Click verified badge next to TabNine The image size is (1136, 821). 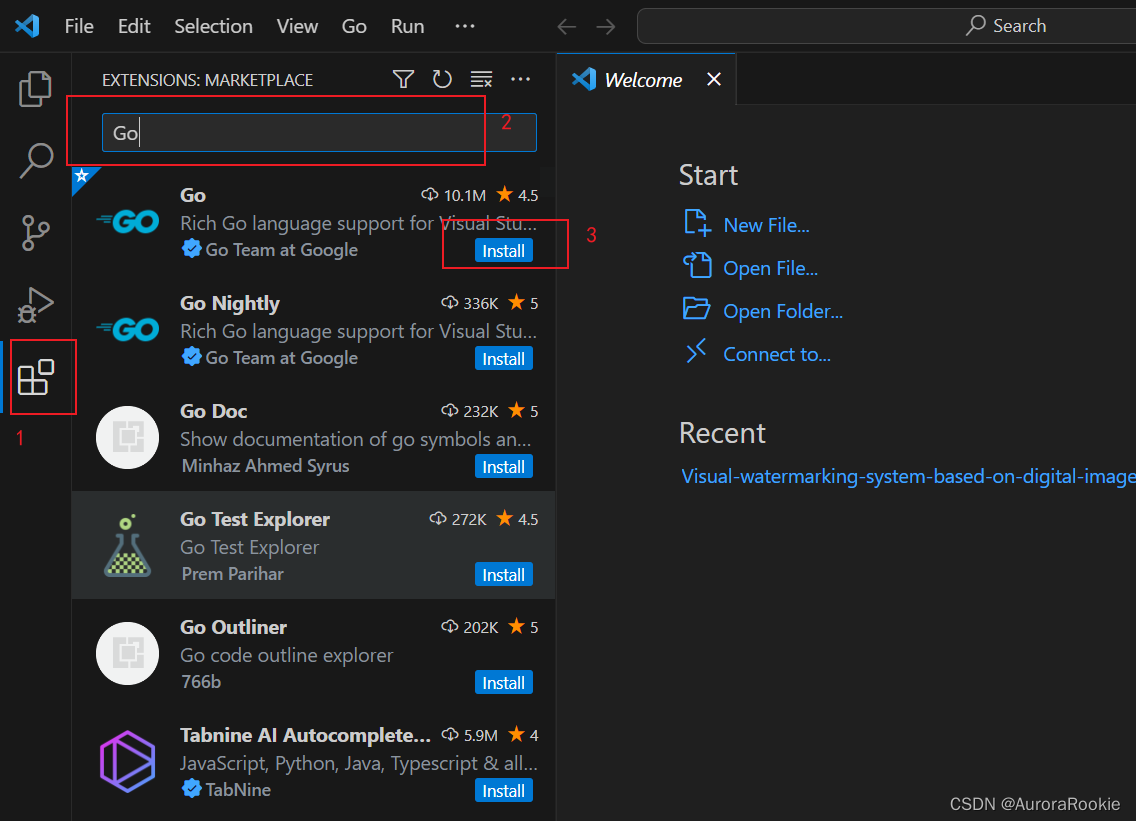(x=191, y=788)
